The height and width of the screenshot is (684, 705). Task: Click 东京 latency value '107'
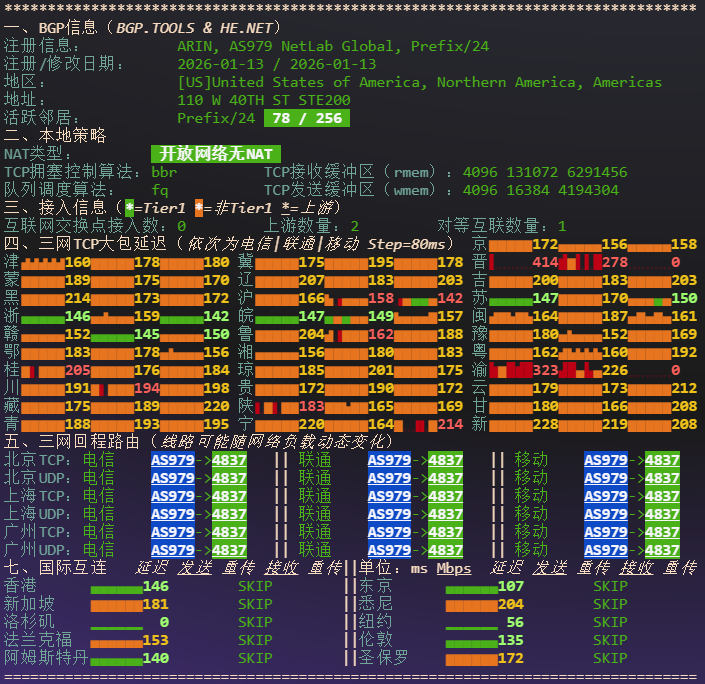click(510, 586)
